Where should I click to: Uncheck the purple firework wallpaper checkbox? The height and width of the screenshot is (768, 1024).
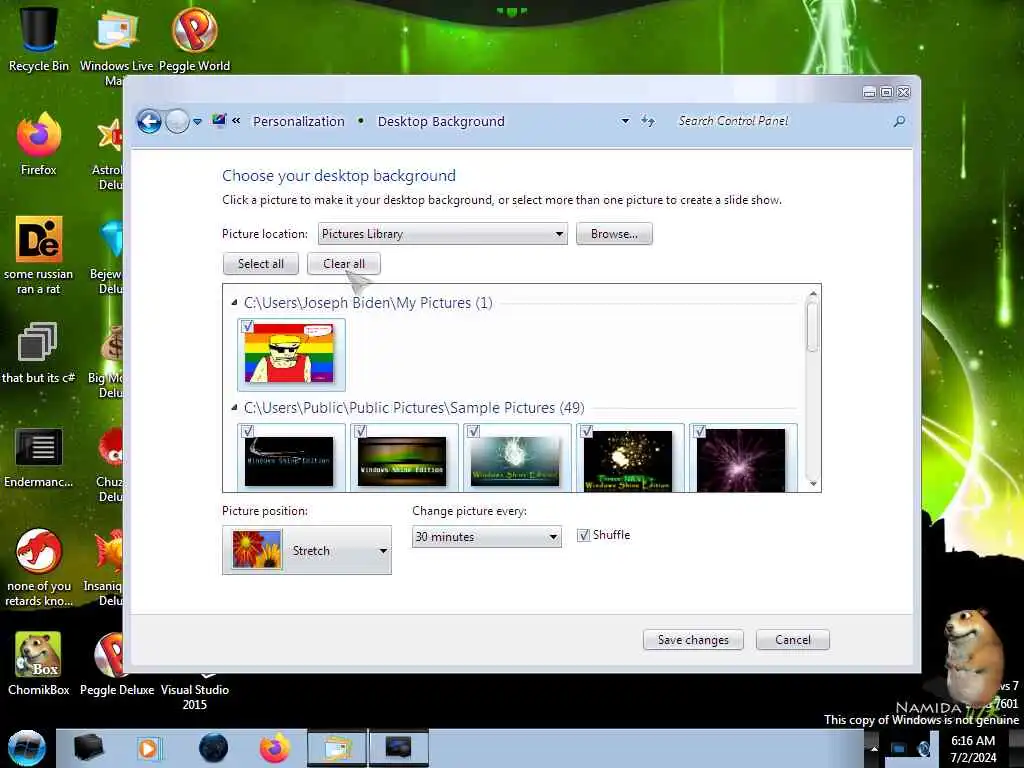tap(699, 431)
